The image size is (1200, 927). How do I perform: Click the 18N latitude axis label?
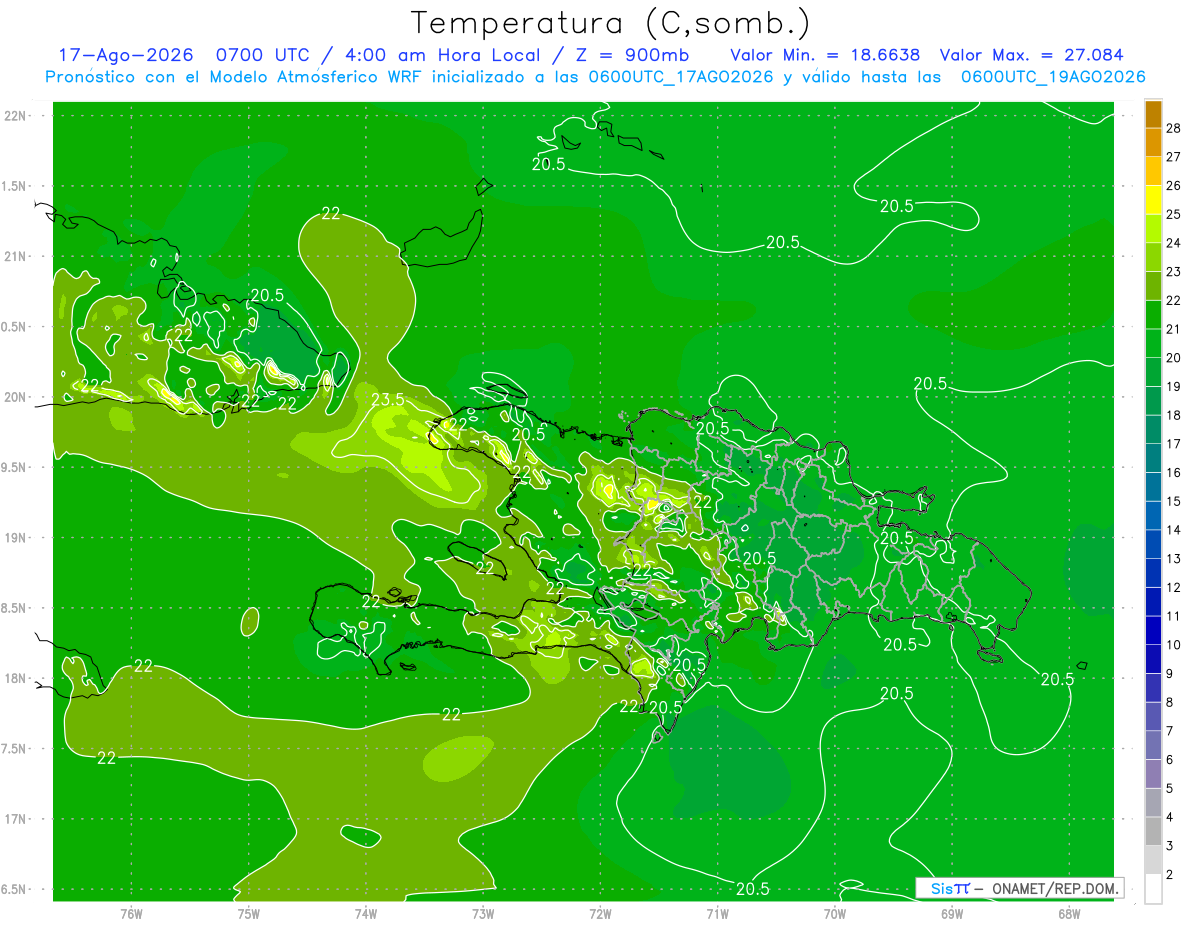coord(14,679)
